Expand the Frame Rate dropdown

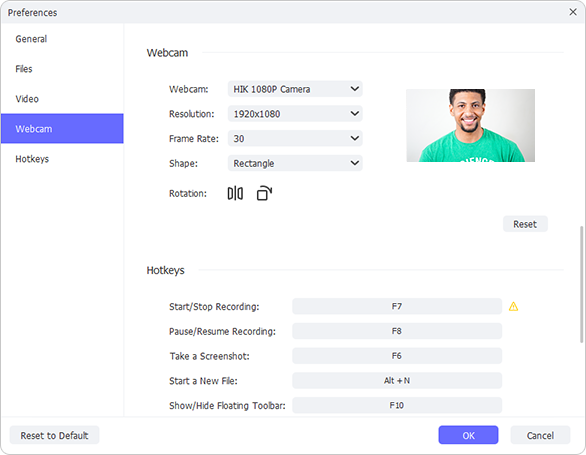295,138
